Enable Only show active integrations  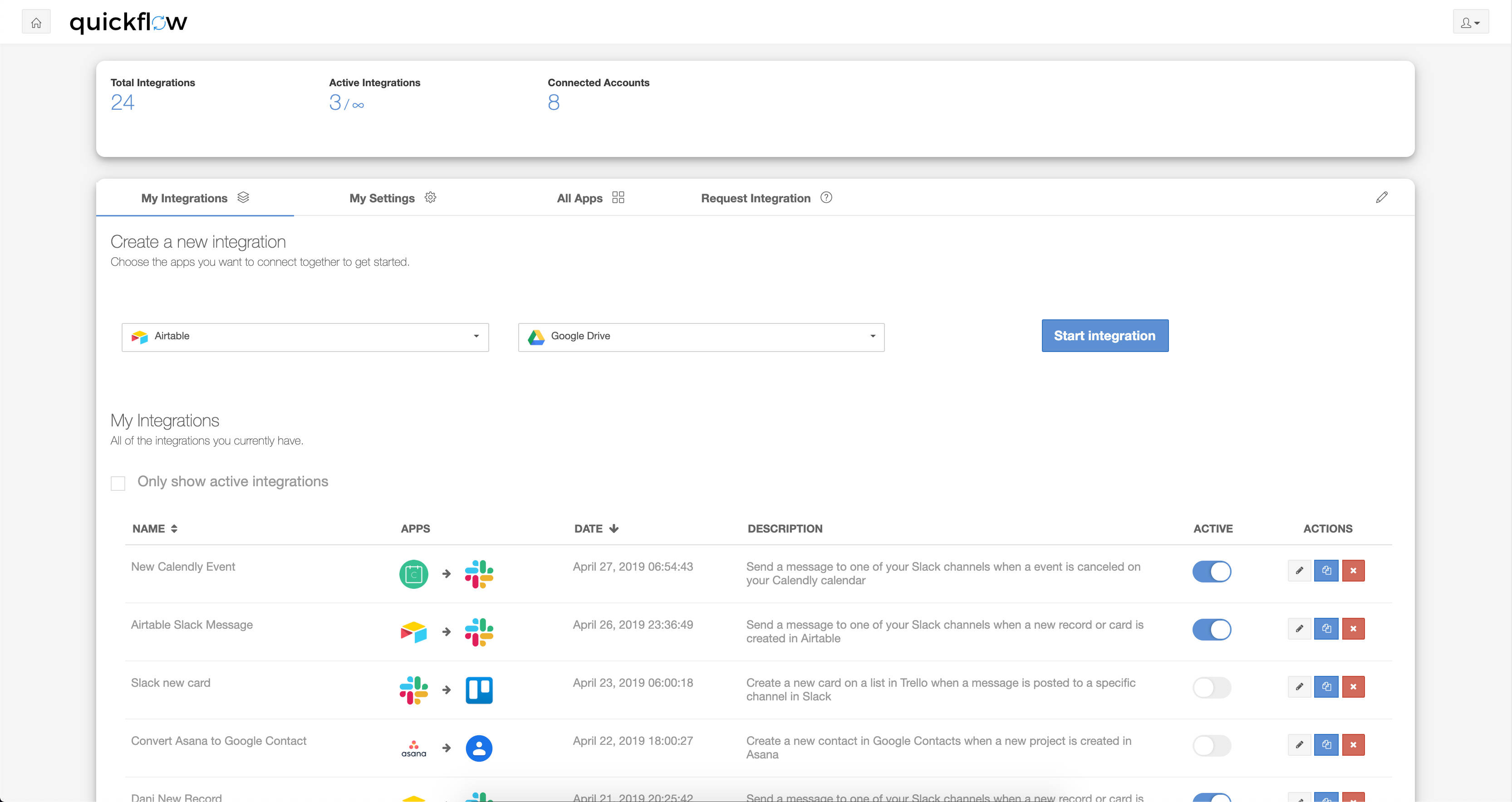pos(118,482)
